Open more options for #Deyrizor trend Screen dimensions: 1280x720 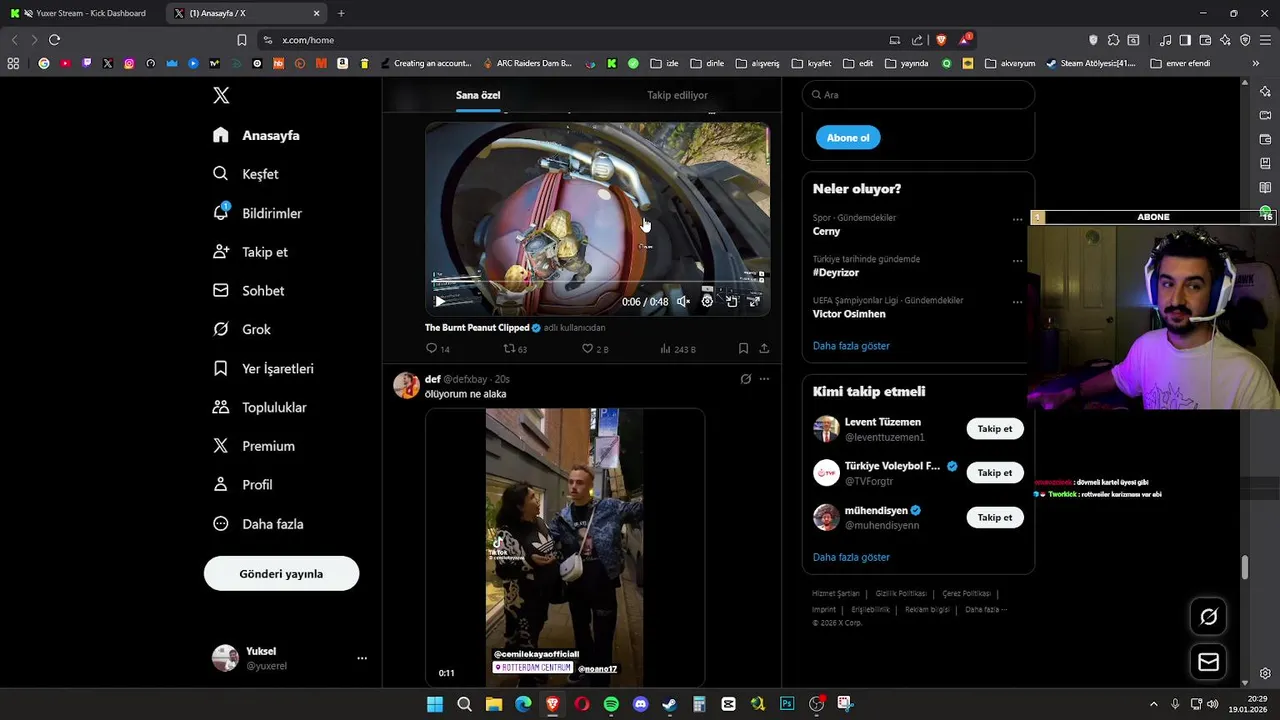coord(1017,260)
